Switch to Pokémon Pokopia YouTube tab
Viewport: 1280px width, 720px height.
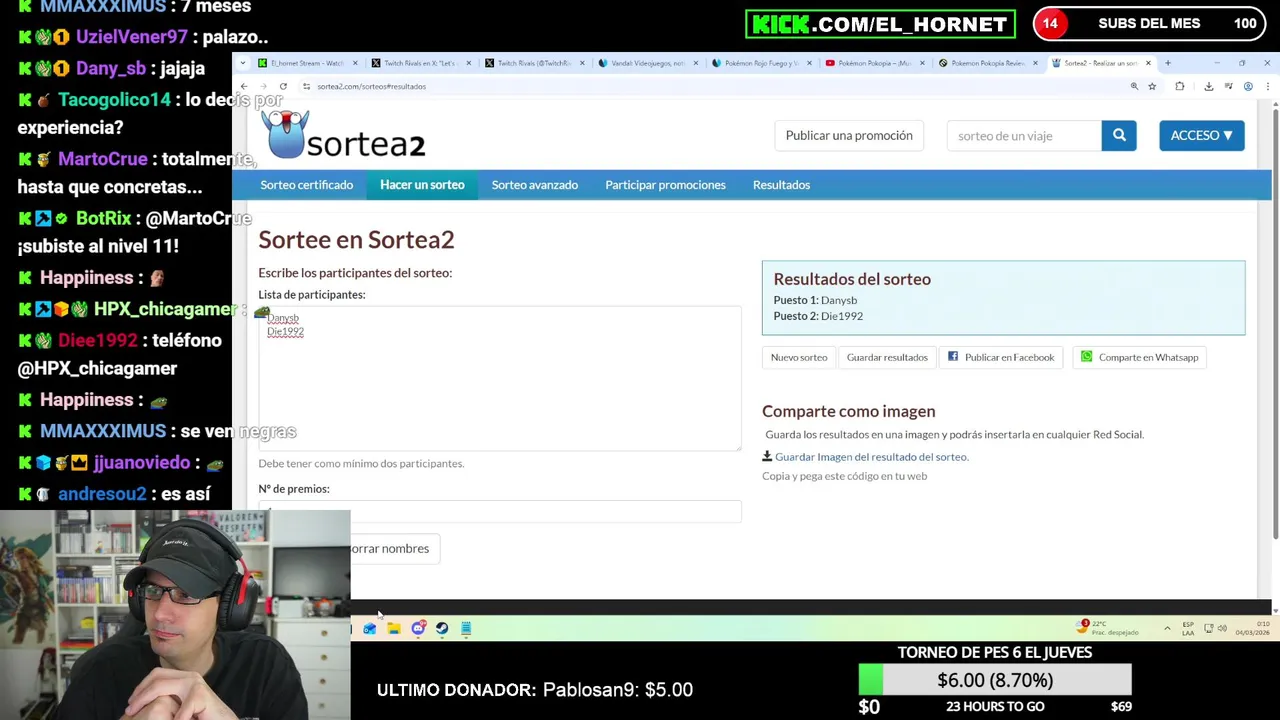click(x=873, y=63)
